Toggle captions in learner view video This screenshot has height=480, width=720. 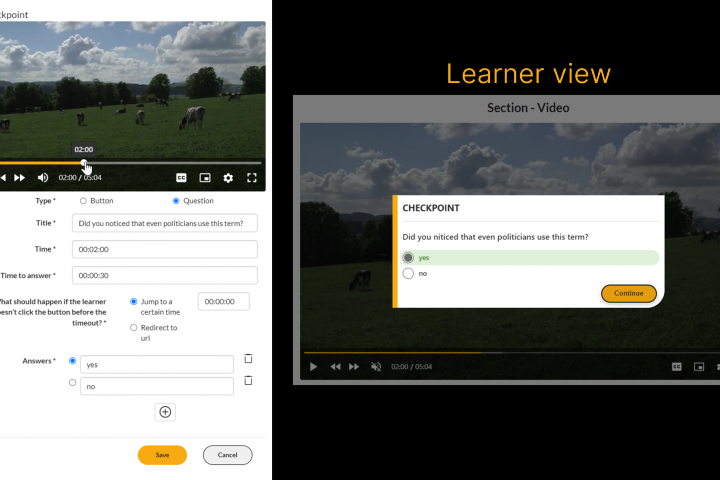point(677,367)
